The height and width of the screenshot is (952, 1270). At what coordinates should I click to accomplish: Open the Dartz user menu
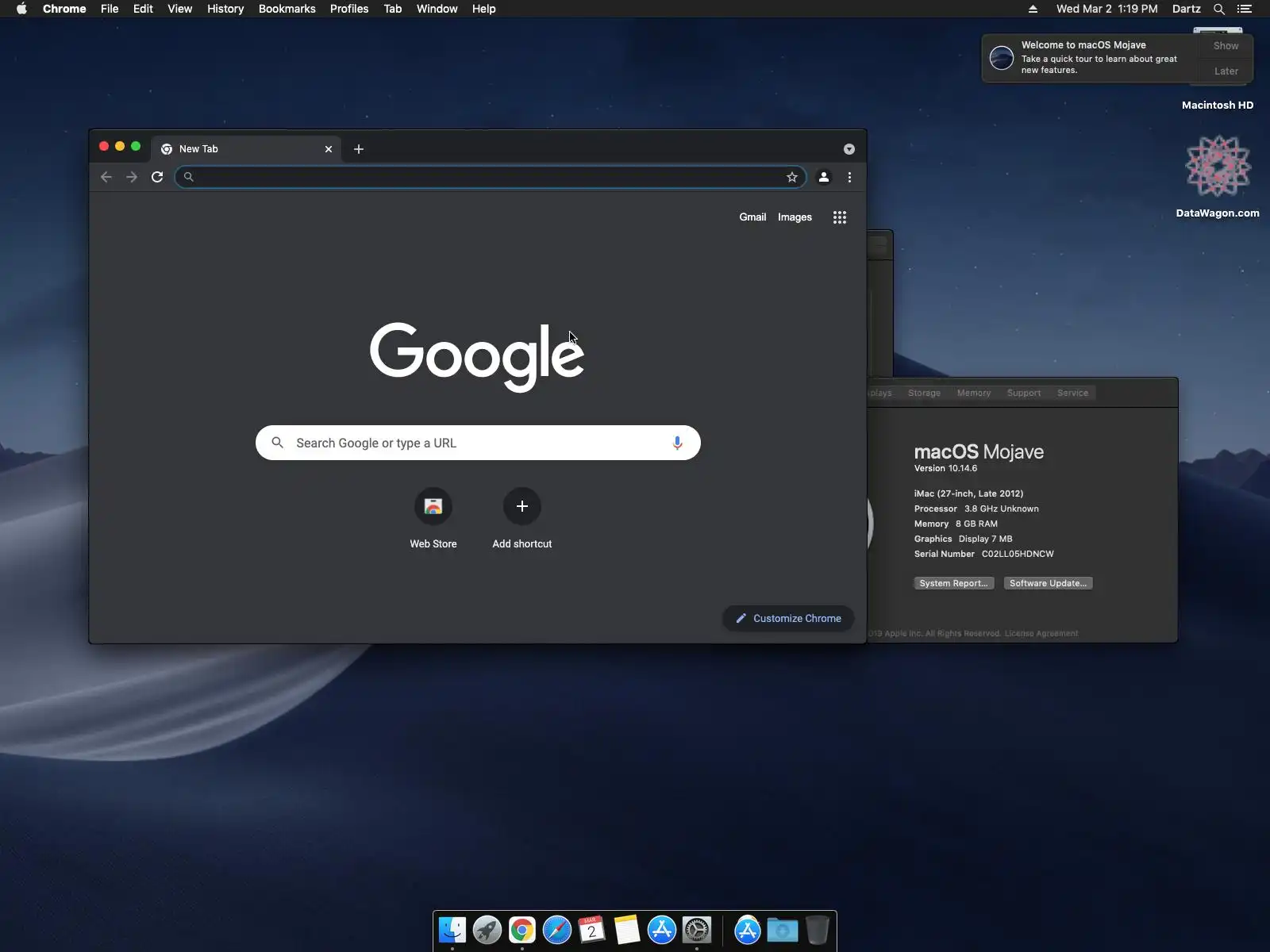pyautogui.click(x=1187, y=9)
